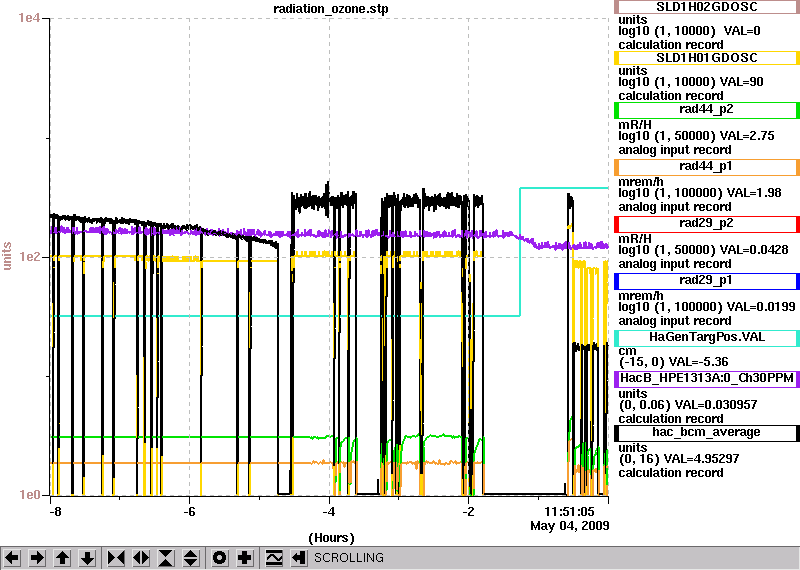The image size is (800, 570).
Task: Zoom out on time axis (outward triangles)
Action: coord(141,558)
